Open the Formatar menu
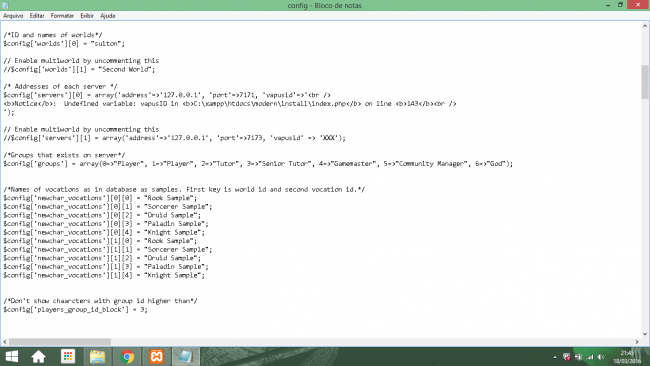 (62, 16)
